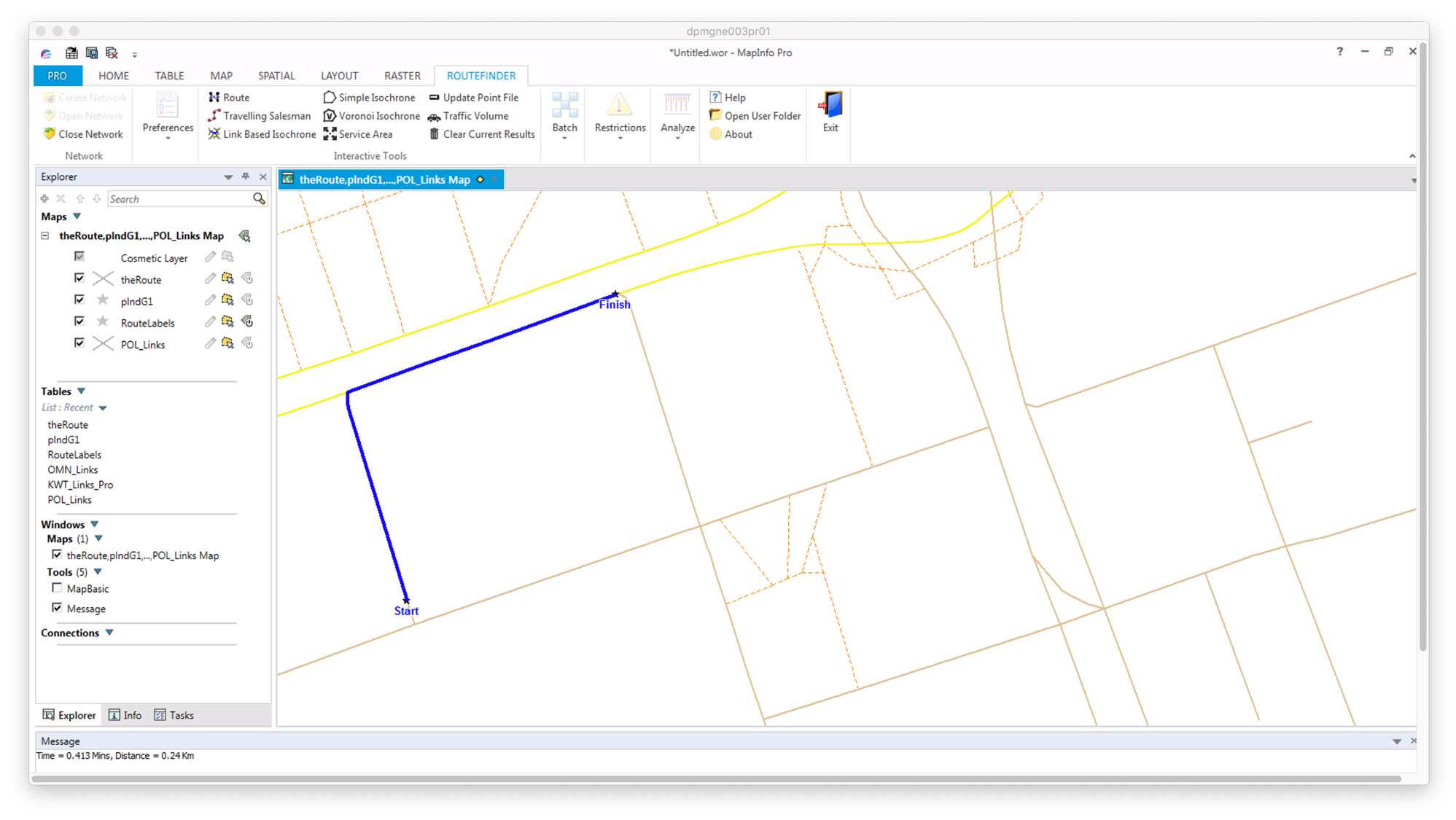Enable the MapBasic window checkbox
Viewport: 1456px width, 820px height.
point(57,588)
